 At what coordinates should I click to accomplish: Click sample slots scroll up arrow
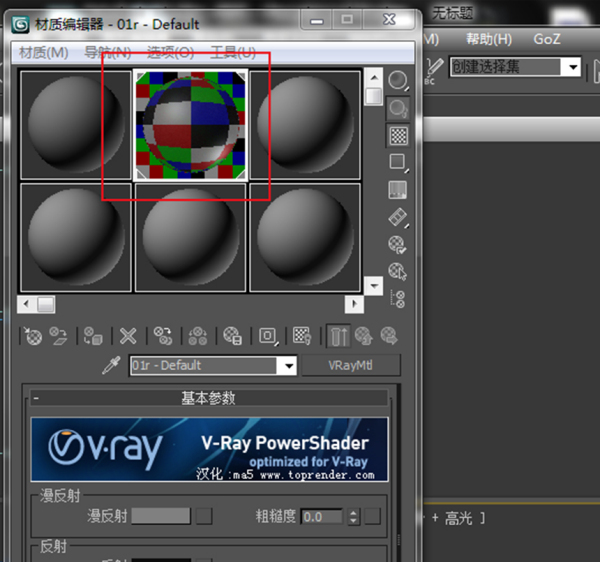[x=373, y=78]
